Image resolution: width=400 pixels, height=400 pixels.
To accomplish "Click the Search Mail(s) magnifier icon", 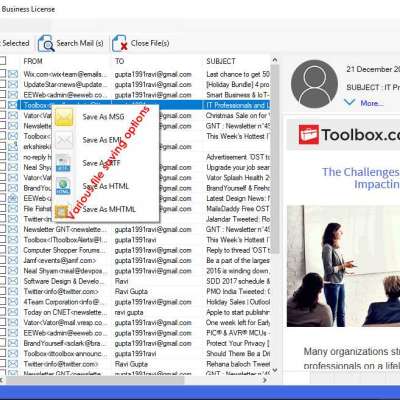I will (46, 43).
